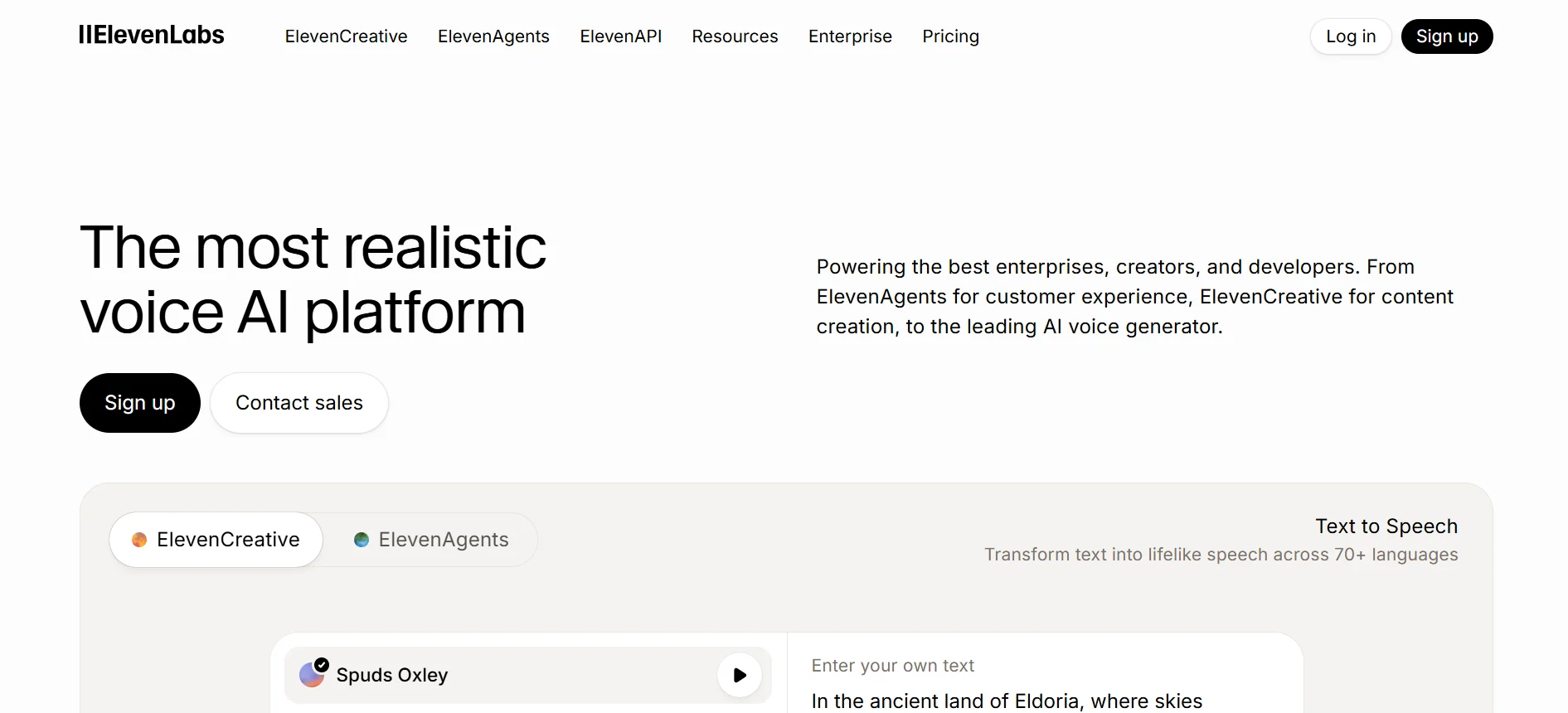Click the Contact sales button
This screenshot has height=713, width=1568.
pos(299,403)
